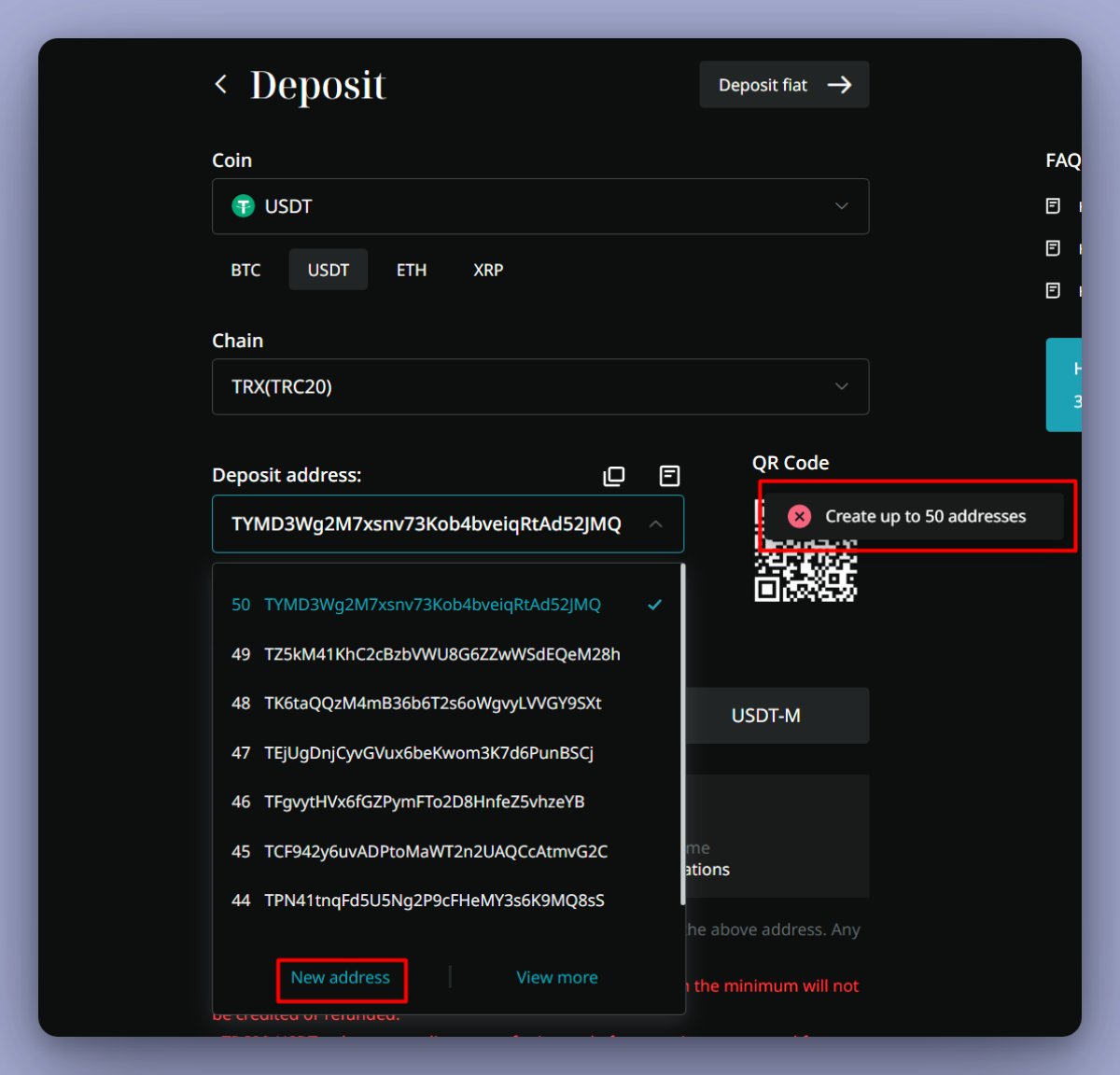Open first FAQ document icon
This screenshot has width=1120, height=1075.
pos(1053,206)
